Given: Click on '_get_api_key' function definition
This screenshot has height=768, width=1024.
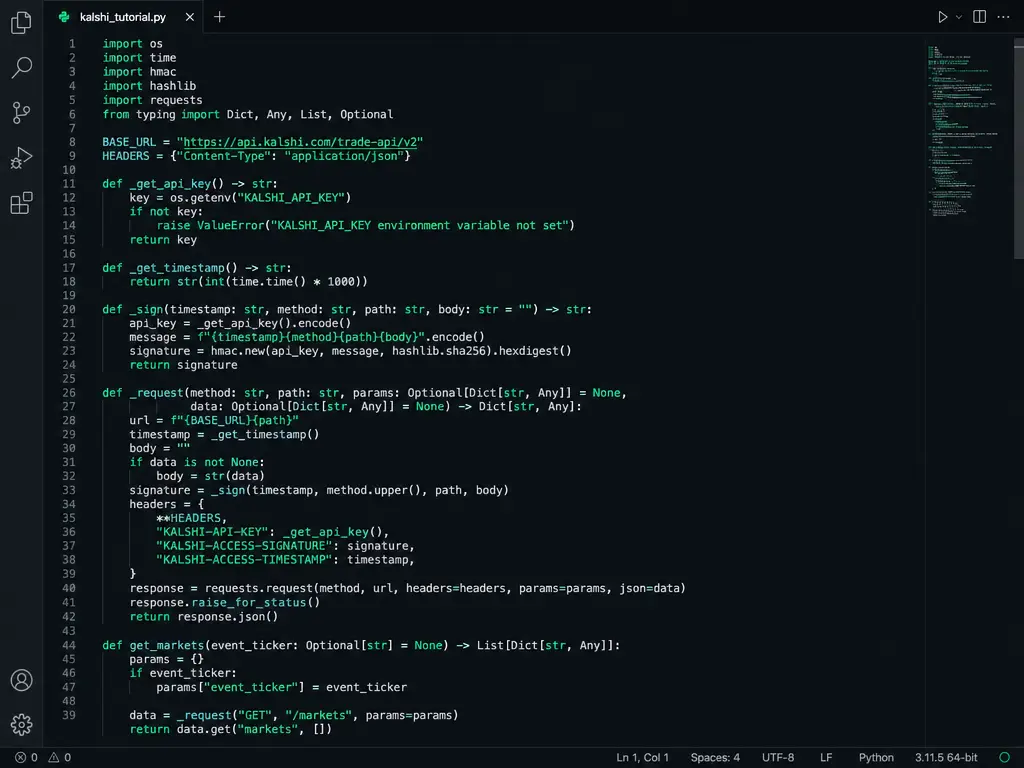Looking at the screenshot, I should (x=170, y=184).
